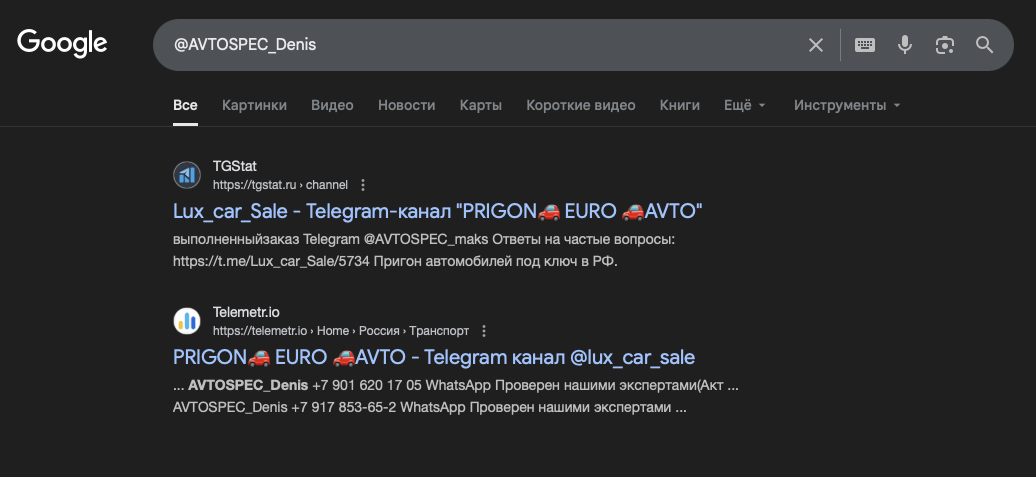This screenshot has height=477, width=1036.
Task: Switch to Книги tab
Action: [679, 105]
